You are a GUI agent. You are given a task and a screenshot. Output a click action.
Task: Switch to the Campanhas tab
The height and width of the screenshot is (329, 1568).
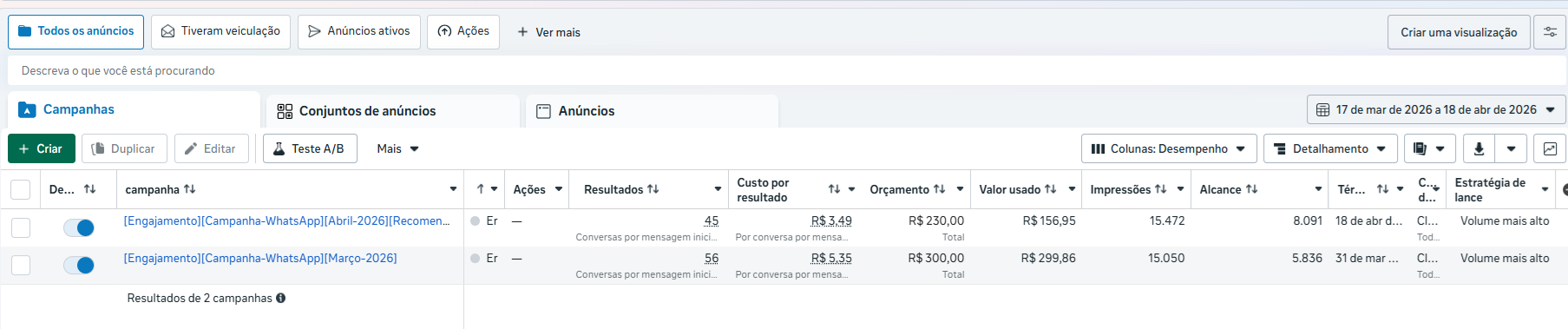[x=134, y=109]
